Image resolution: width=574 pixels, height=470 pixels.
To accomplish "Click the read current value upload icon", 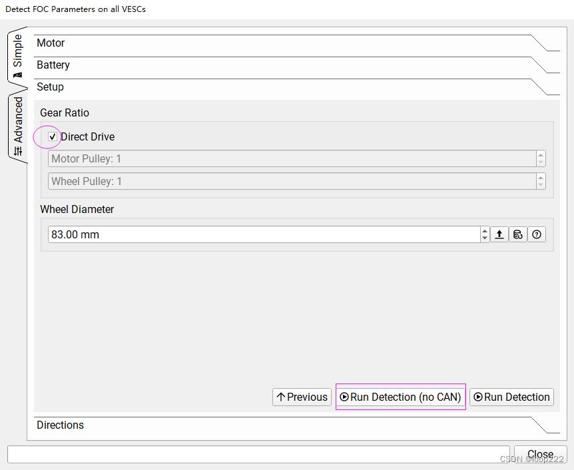I will tap(499, 234).
